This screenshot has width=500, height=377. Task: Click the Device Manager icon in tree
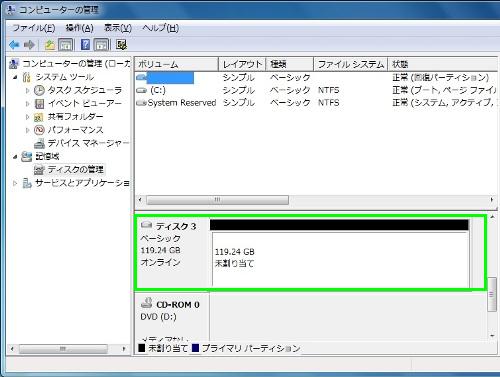[x=39, y=143]
